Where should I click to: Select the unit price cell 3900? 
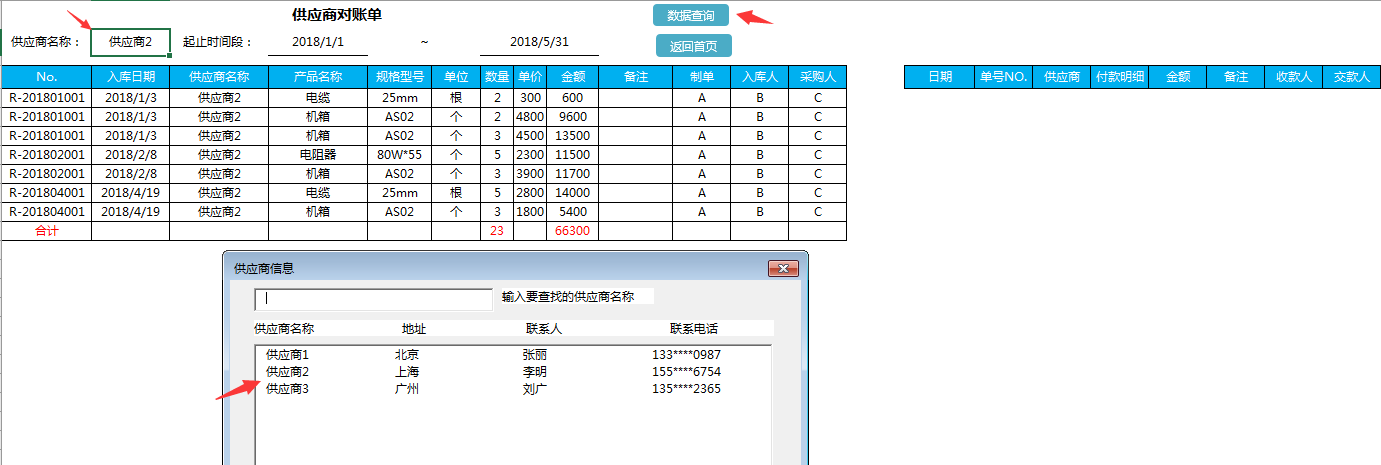click(x=530, y=174)
